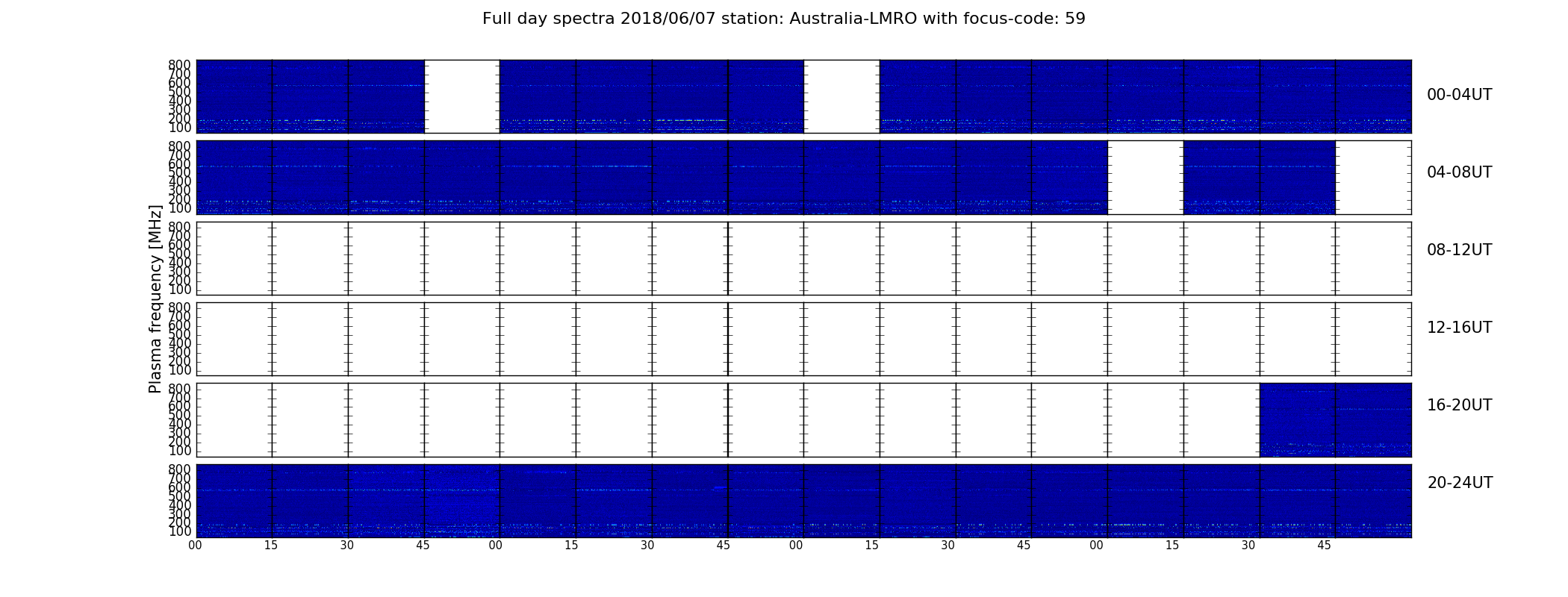Click the "100" tick of the 08-12UT panel

(x=179, y=290)
